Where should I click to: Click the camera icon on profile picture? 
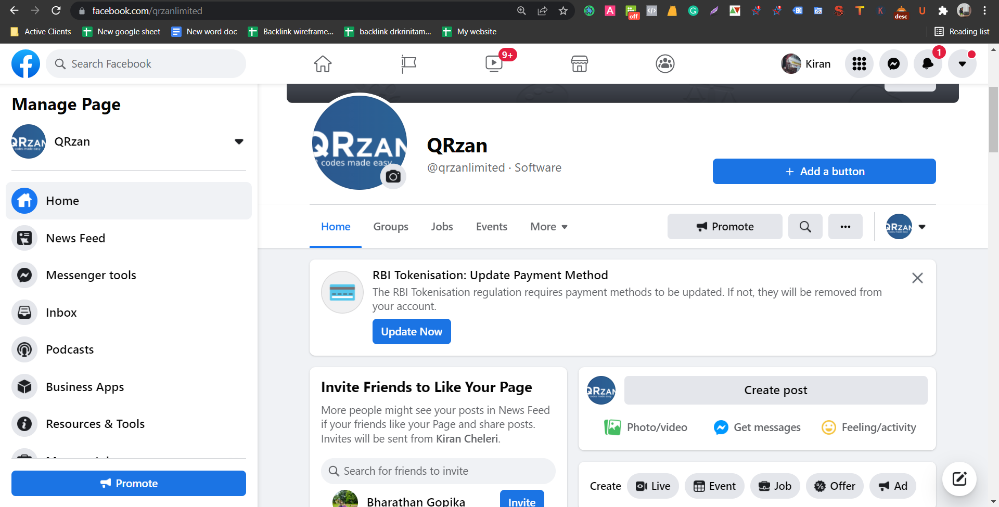pyautogui.click(x=393, y=176)
